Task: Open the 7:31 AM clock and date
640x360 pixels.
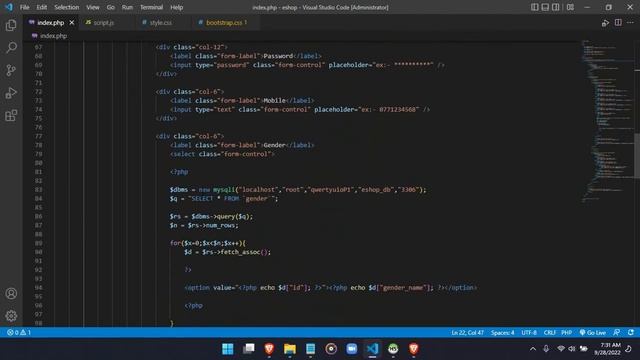Action: pos(607,349)
